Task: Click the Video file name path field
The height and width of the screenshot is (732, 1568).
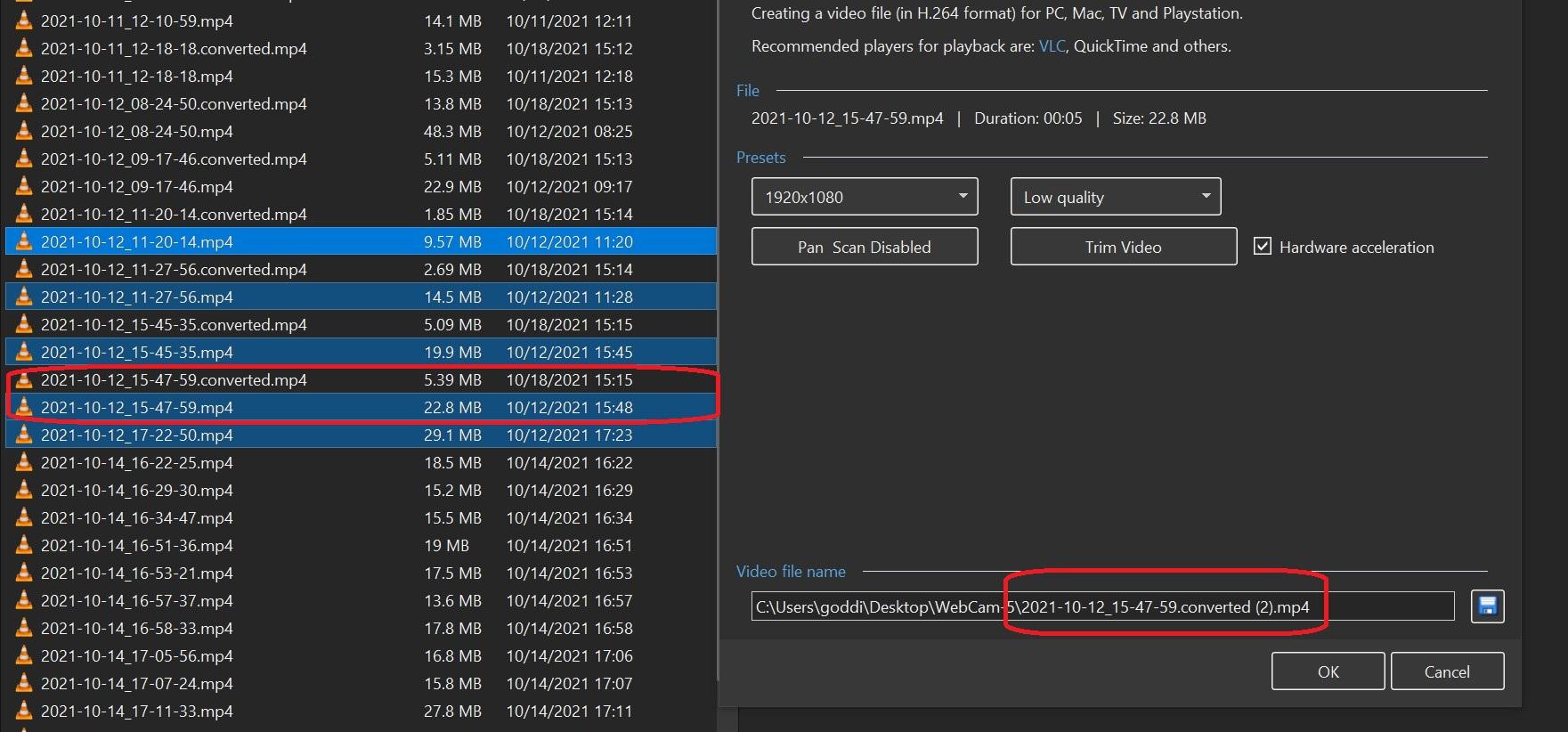Action: click(1101, 607)
